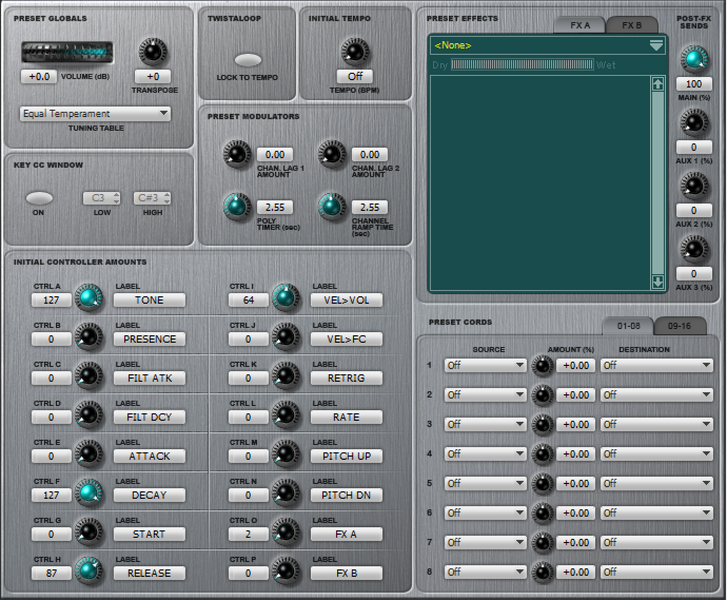
Task: Click the Main send 100 value field
Action: 694,84
